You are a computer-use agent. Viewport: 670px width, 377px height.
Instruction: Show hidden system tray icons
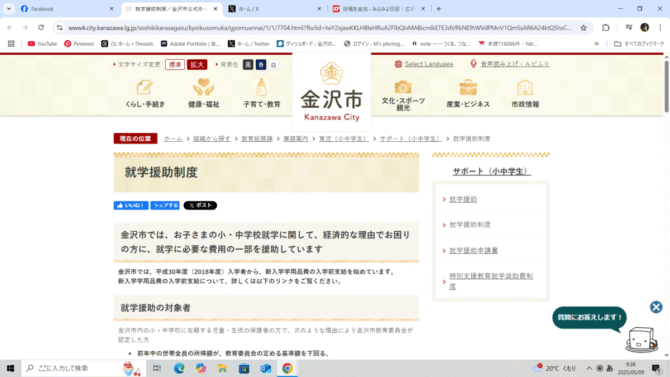click(x=589, y=368)
